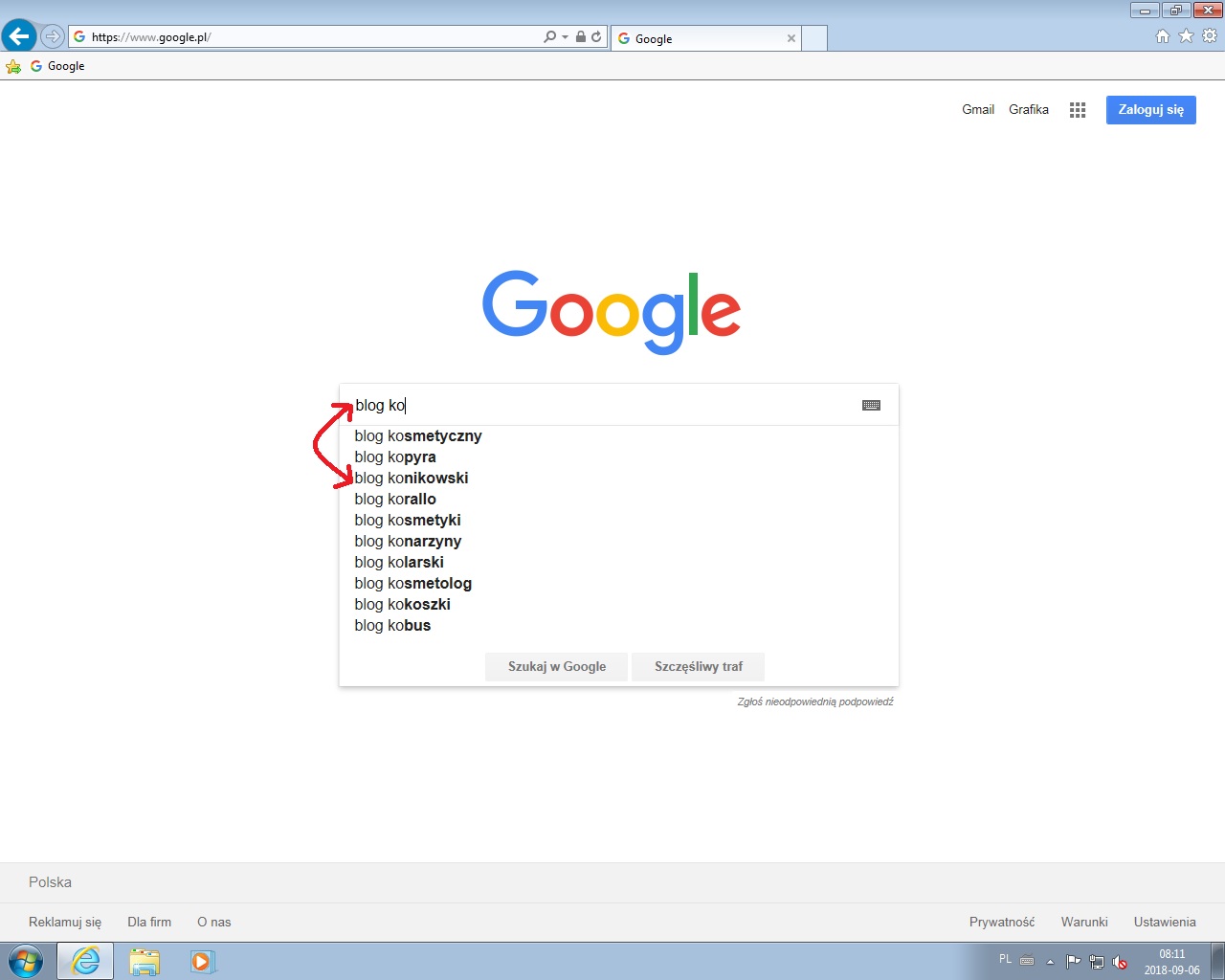Open the Reklamuj się footer link
The height and width of the screenshot is (980, 1225).
point(65,923)
